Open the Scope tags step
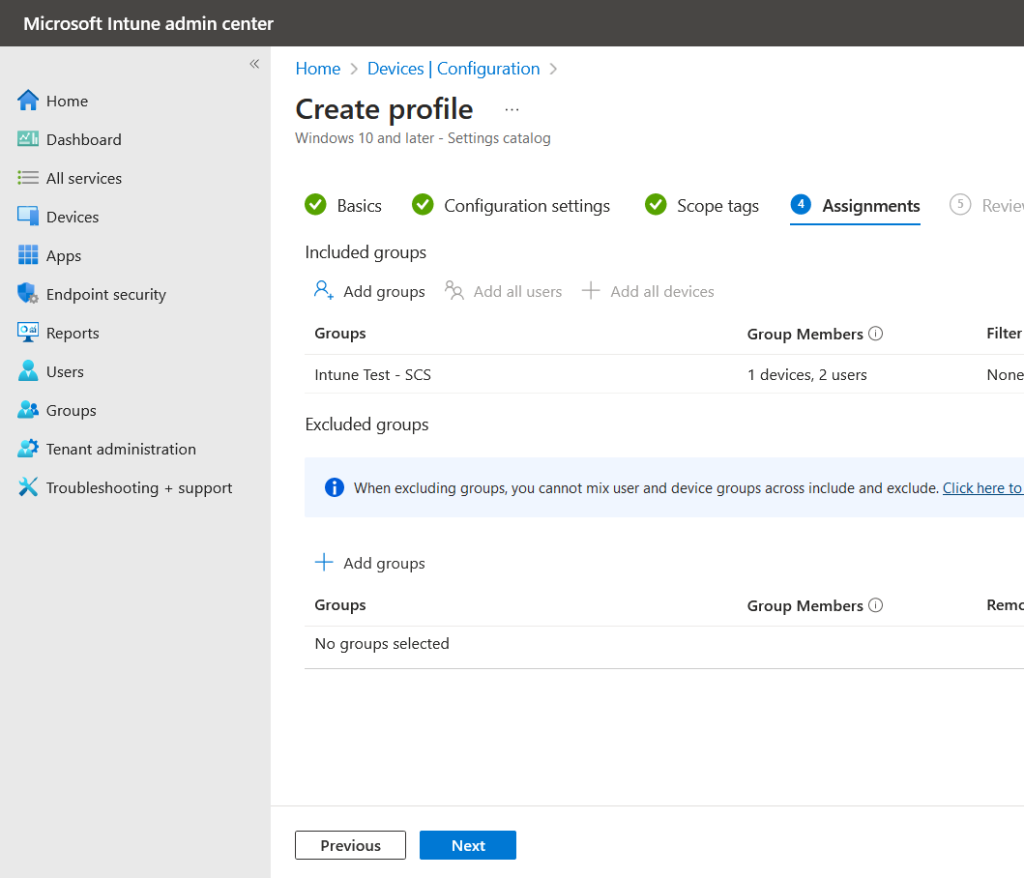 [x=702, y=205]
